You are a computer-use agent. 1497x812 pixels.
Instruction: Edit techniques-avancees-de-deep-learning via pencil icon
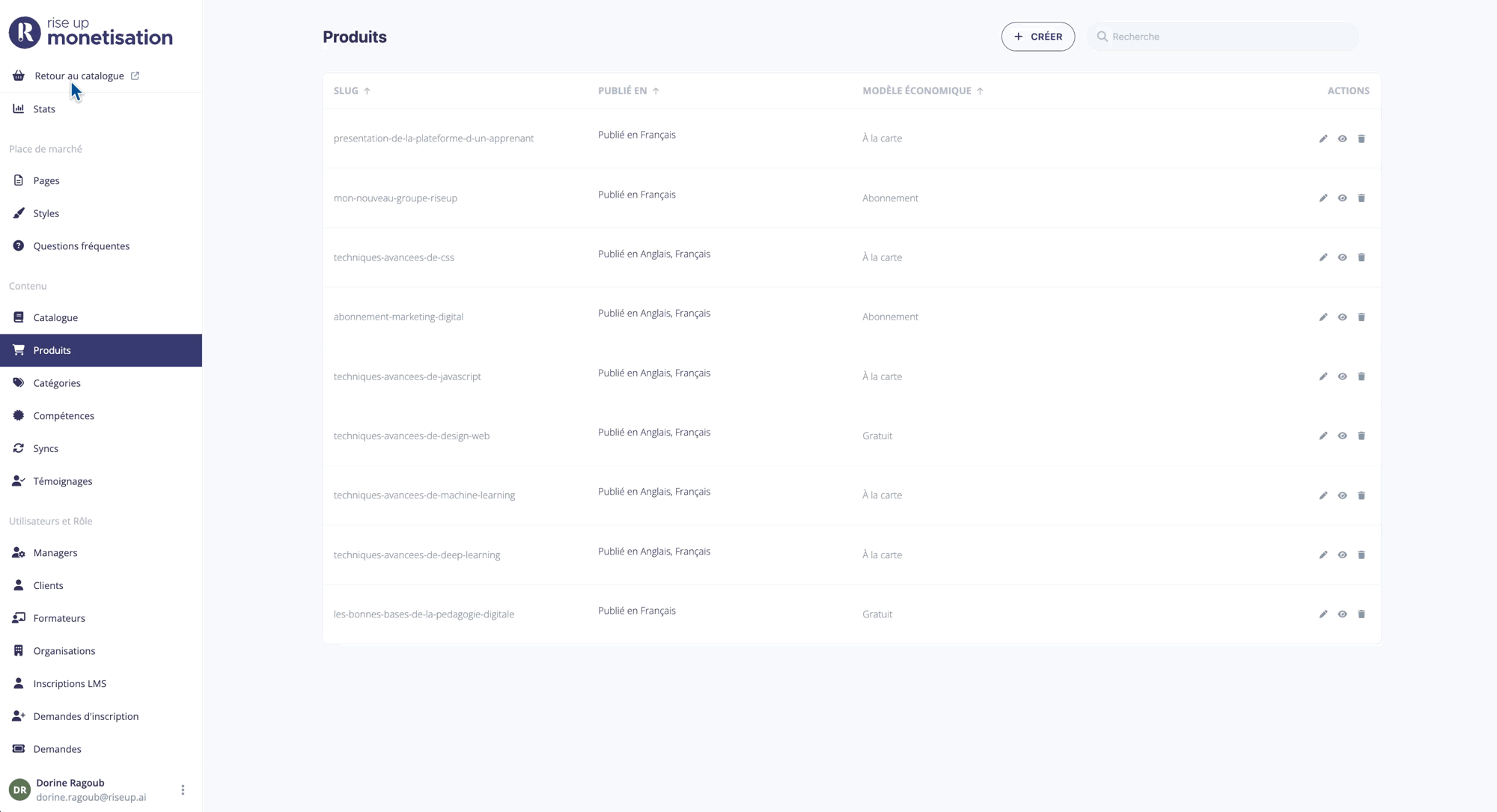pos(1323,555)
